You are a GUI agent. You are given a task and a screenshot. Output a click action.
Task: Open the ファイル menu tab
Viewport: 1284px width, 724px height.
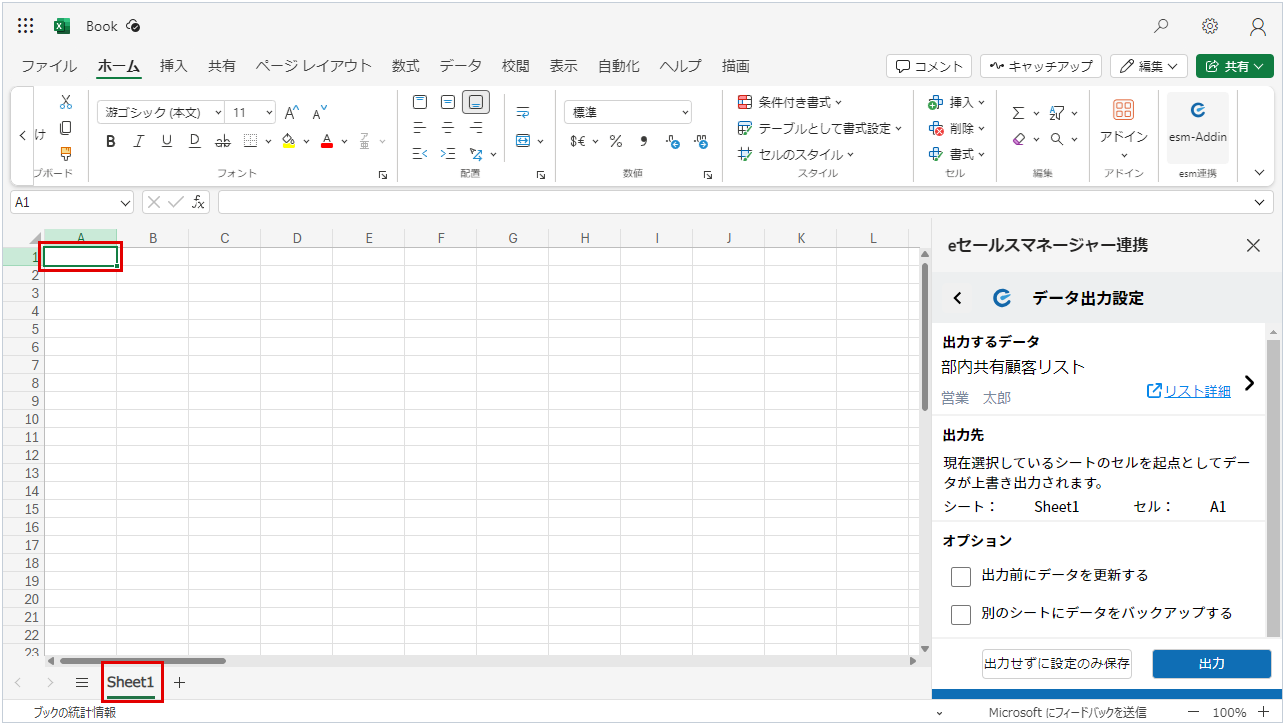coord(49,66)
